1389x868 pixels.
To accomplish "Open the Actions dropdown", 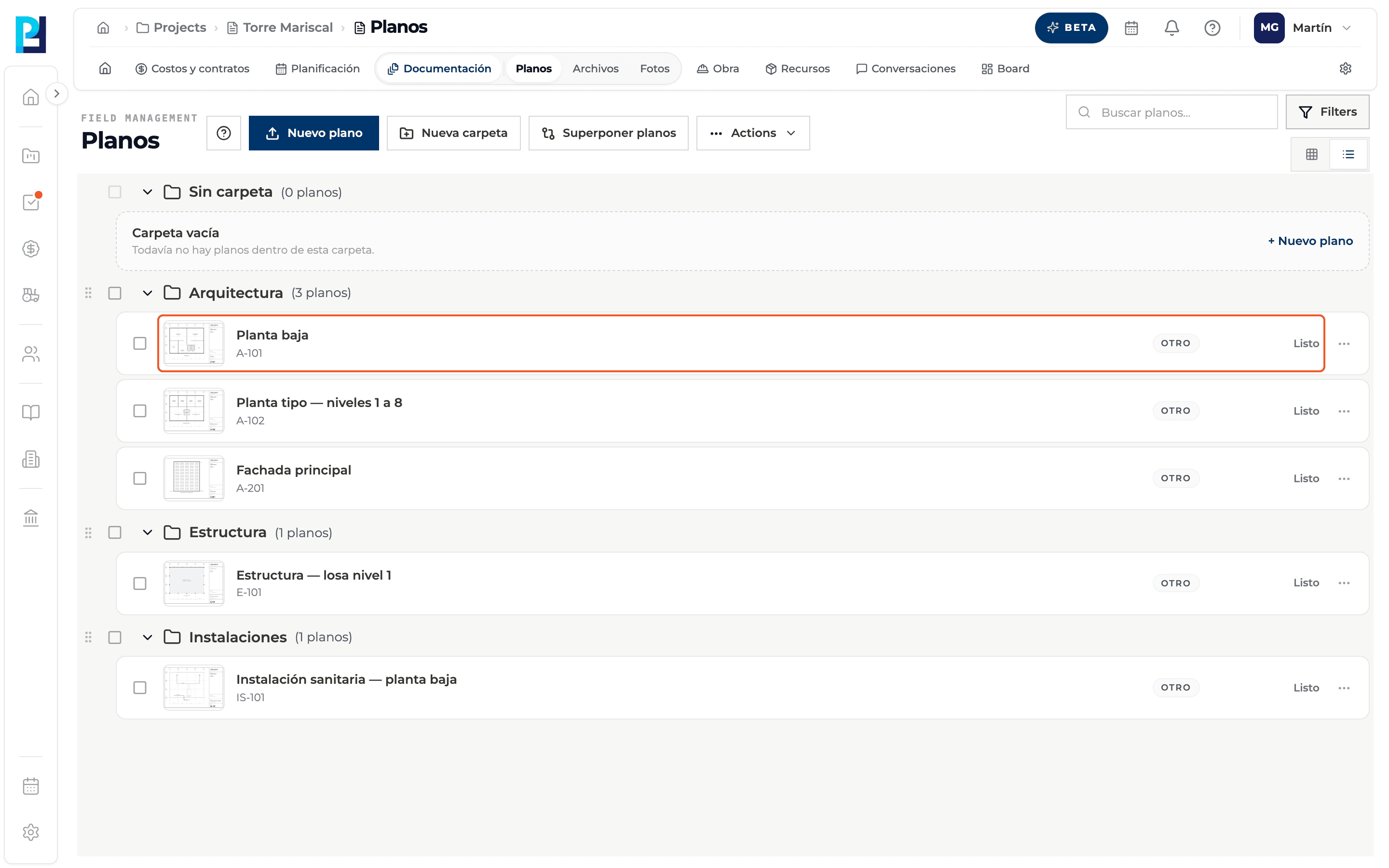I will click(x=753, y=133).
